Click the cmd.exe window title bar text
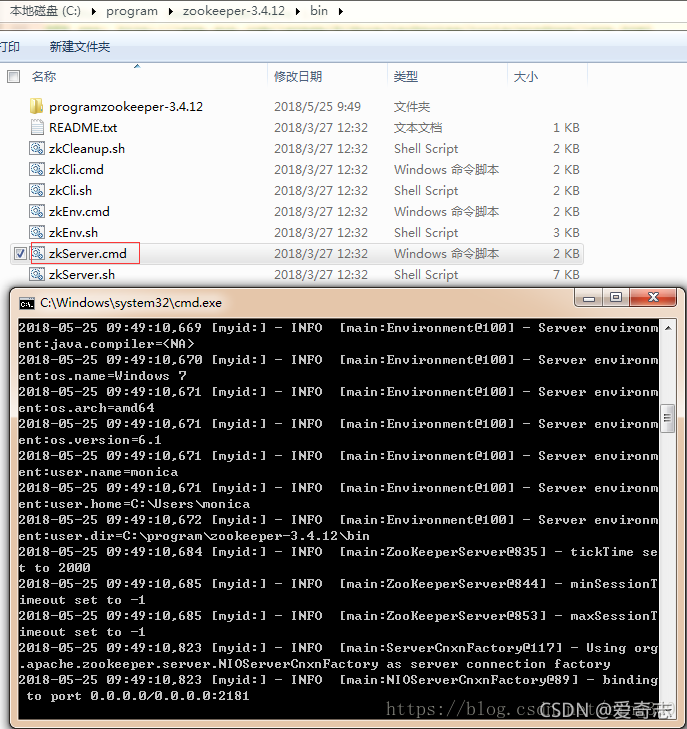The image size is (687, 729). coord(131,303)
